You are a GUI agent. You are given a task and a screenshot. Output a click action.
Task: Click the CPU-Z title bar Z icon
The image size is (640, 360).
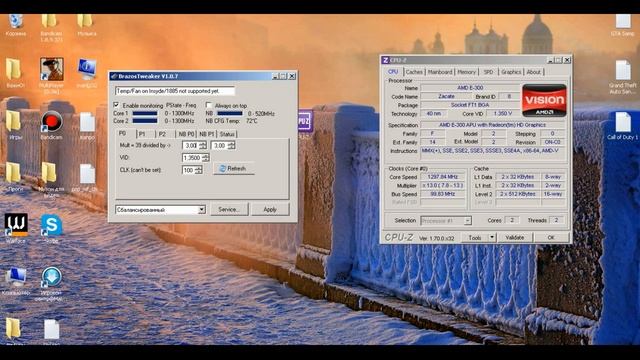click(x=385, y=60)
